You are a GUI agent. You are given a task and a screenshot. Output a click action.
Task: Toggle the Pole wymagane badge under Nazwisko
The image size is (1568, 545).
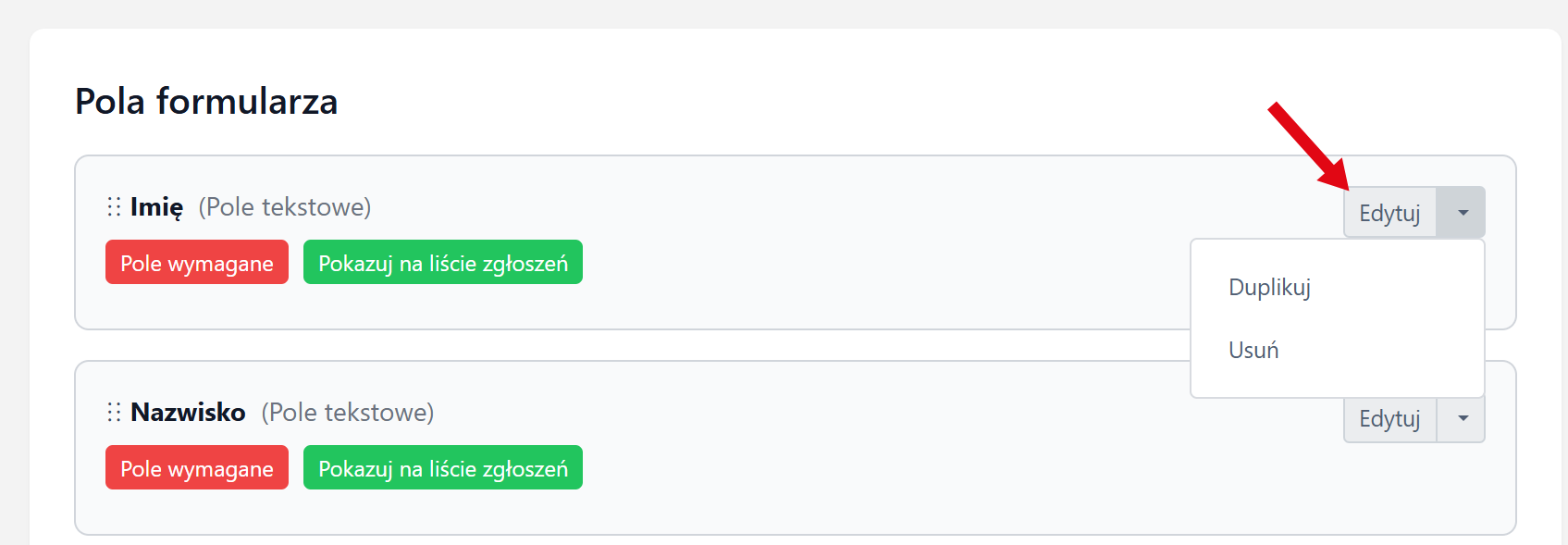point(197,468)
